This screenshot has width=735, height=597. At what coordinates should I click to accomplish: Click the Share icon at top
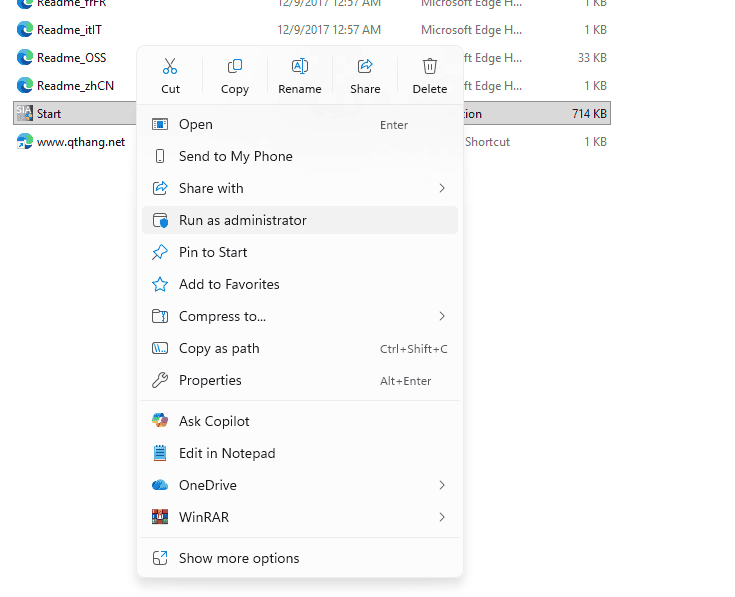tap(365, 67)
